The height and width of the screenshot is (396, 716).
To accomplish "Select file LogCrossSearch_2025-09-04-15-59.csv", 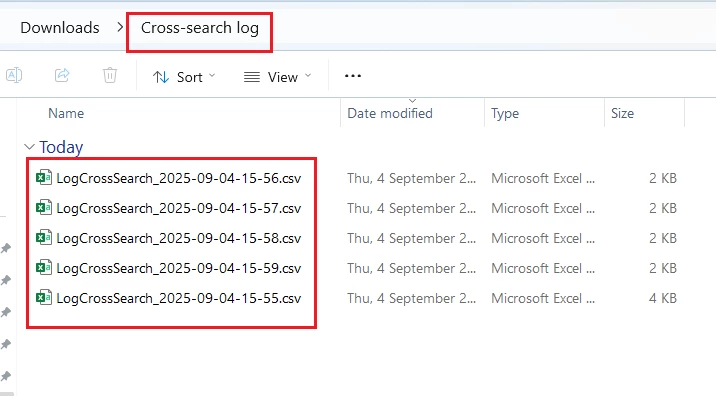I will [x=179, y=268].
